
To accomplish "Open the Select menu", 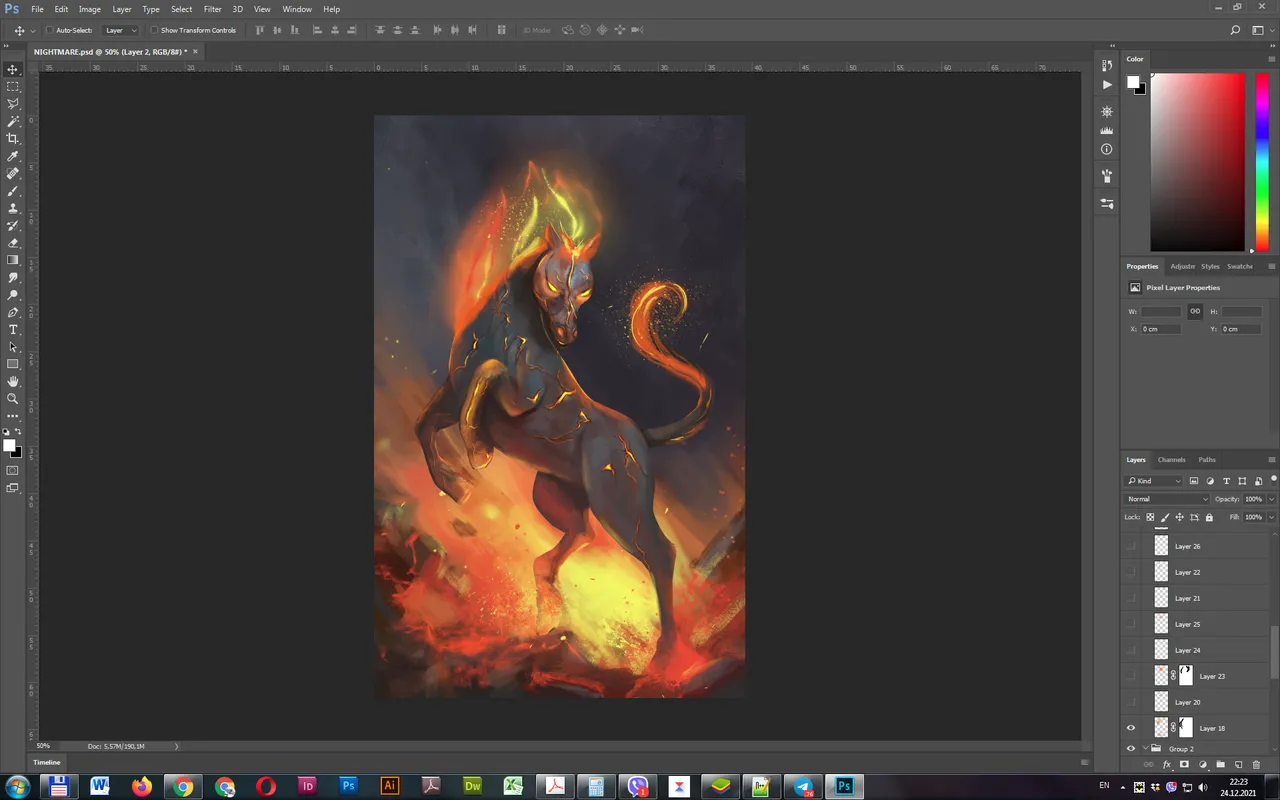I will tap(181, 9).
